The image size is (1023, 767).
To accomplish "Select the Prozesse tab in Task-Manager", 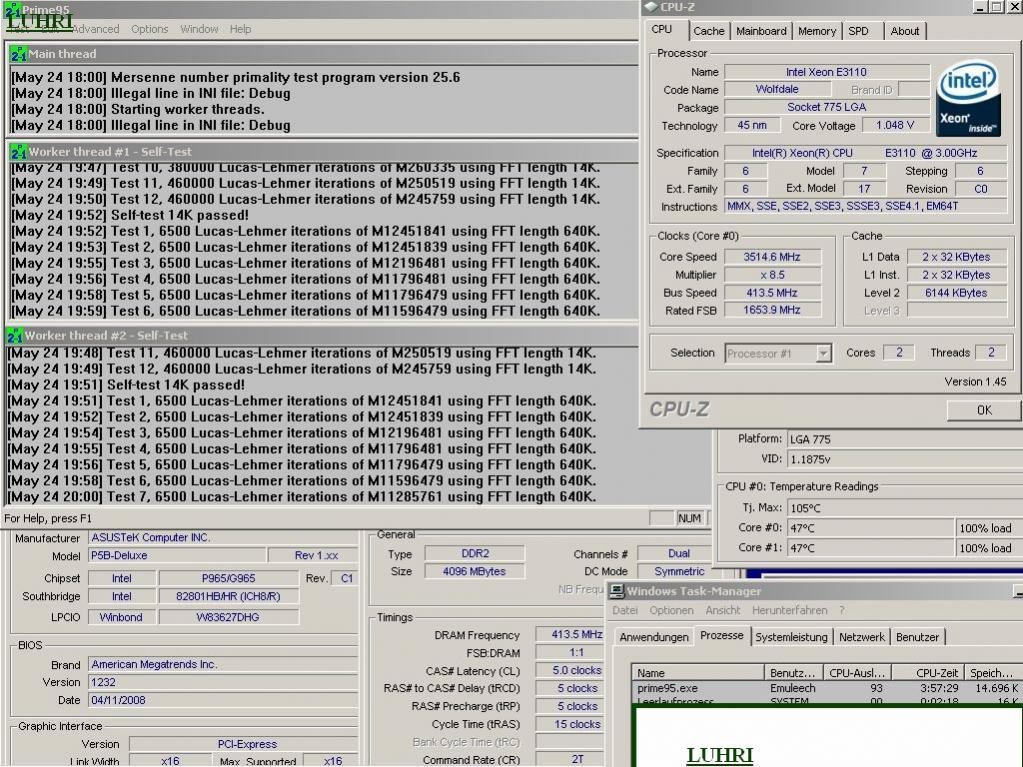I will [722, 635].
